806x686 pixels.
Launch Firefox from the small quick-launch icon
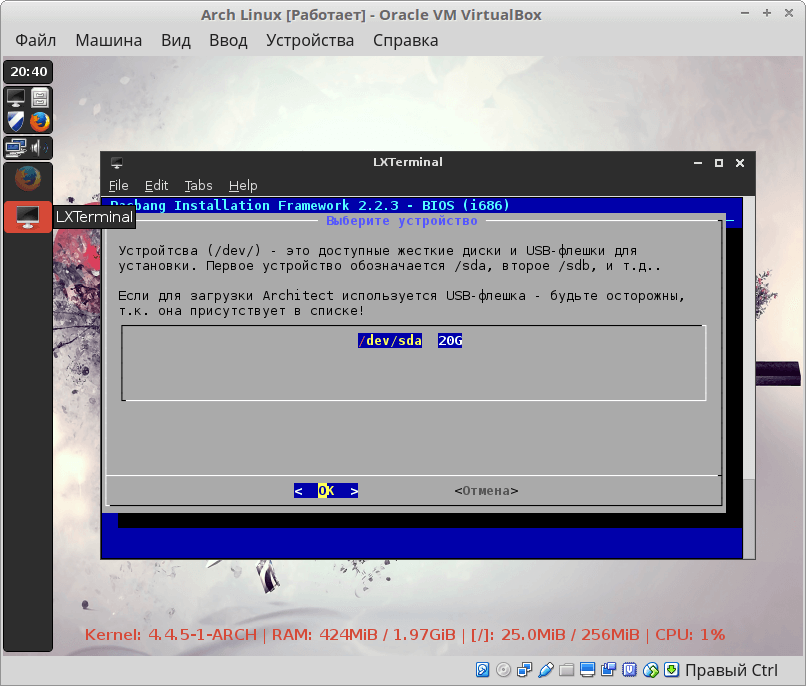point(40,121)
